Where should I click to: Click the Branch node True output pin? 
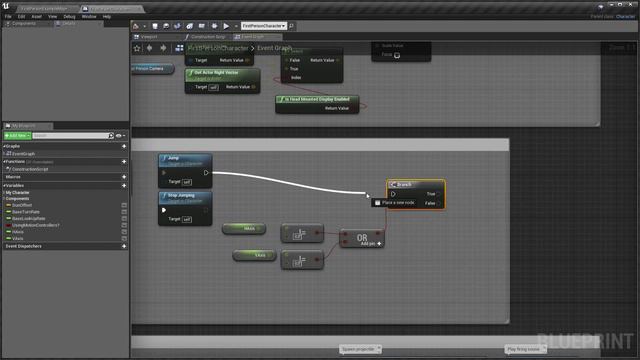coord(439,194)
